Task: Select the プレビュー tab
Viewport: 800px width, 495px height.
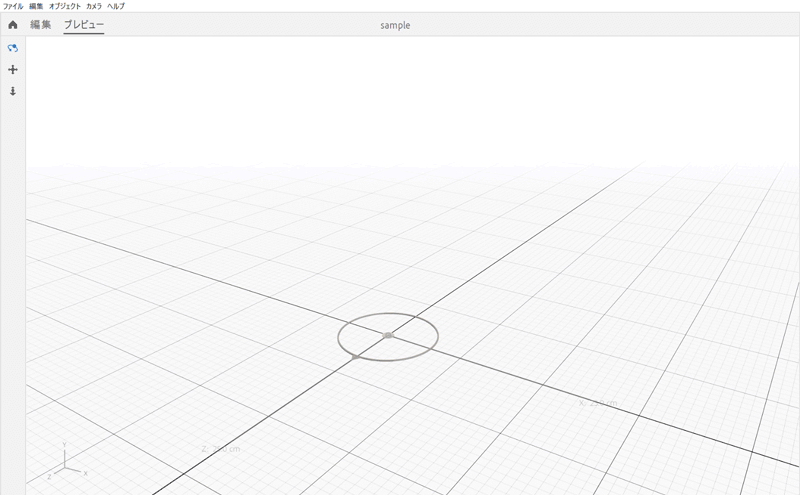Action: click(x=84, y=24)
